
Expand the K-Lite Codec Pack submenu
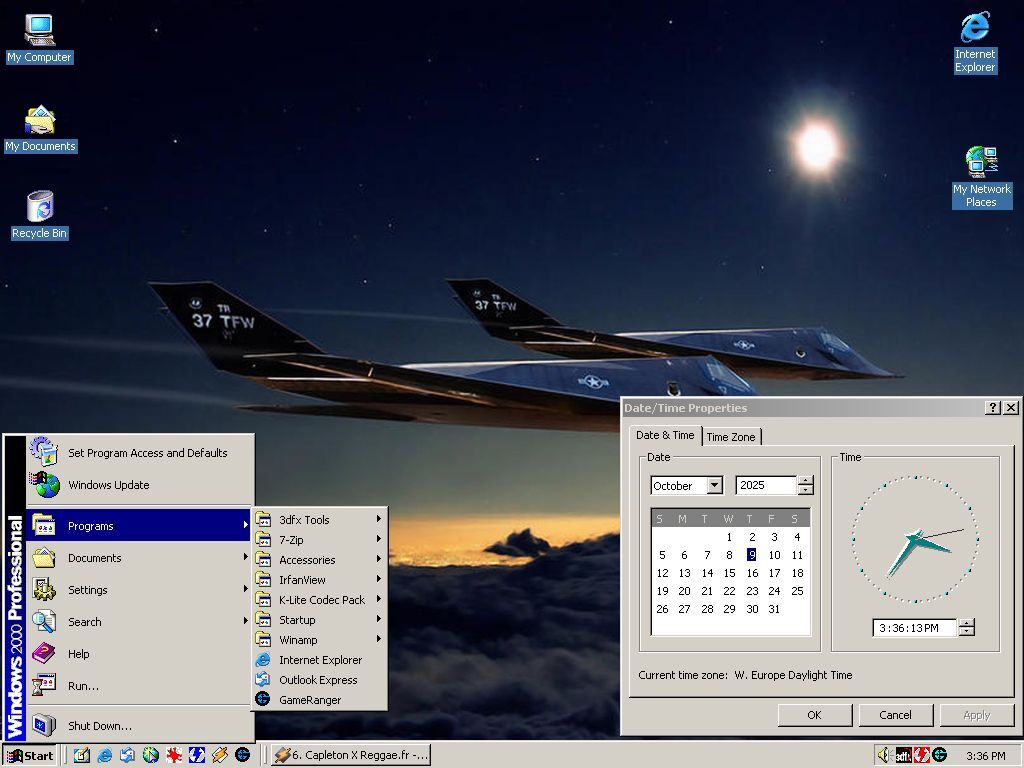321,600
